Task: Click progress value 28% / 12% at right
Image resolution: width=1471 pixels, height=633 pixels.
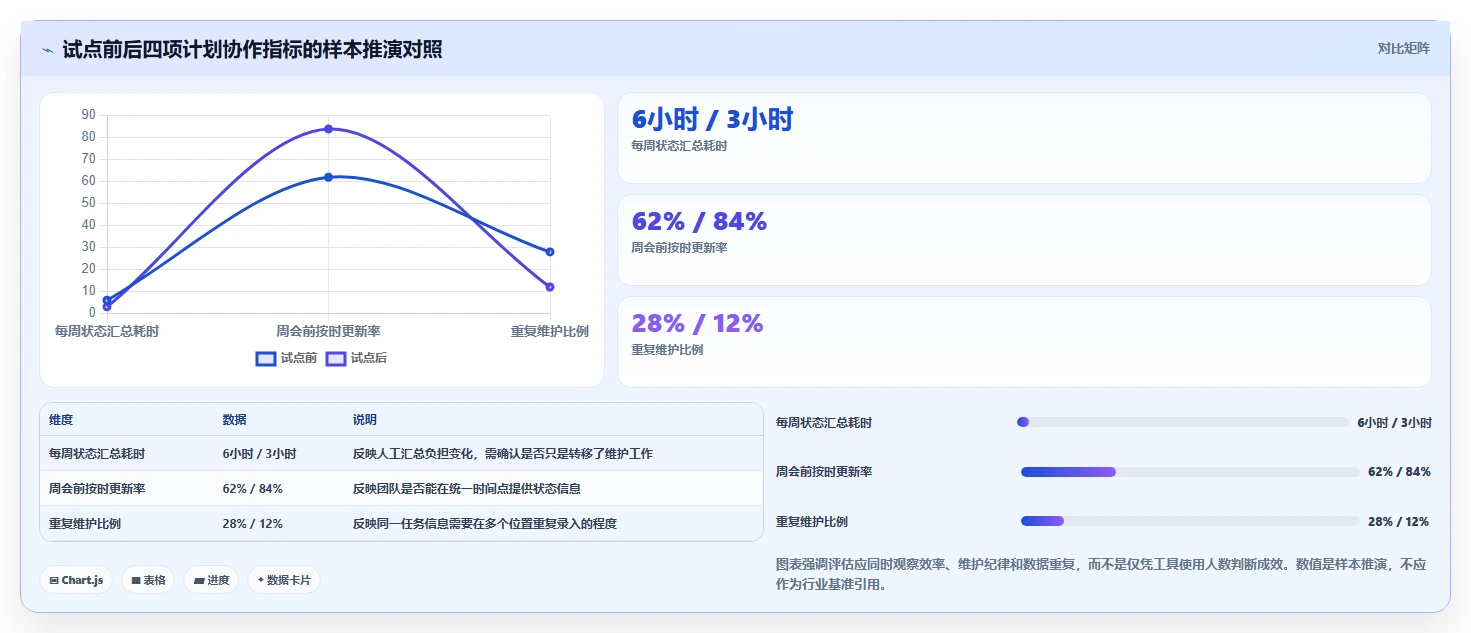Action: (x=1398, y=522)
